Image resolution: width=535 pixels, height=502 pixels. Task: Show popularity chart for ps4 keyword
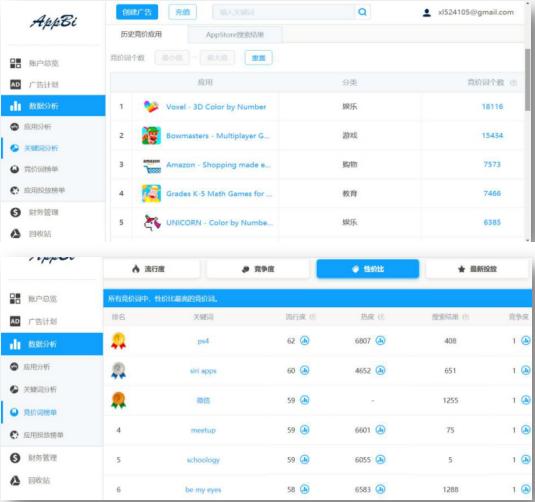tap(305, 341)
